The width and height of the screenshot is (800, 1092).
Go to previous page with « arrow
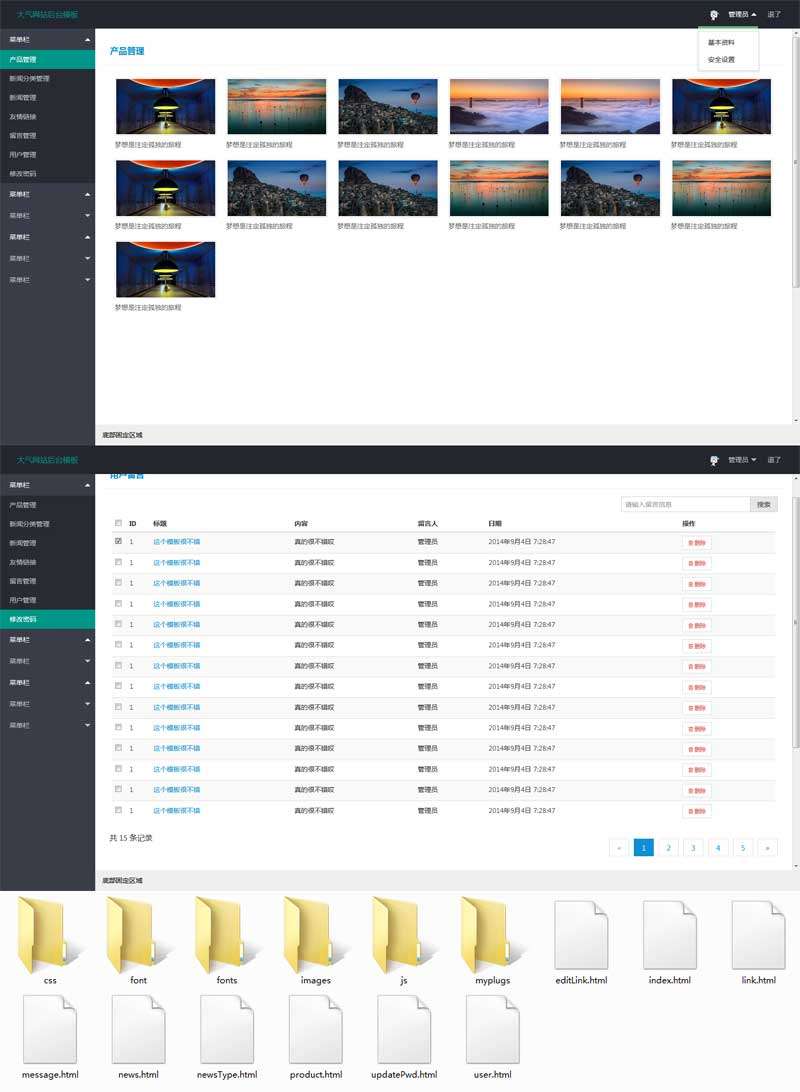[x=619, y=848]
